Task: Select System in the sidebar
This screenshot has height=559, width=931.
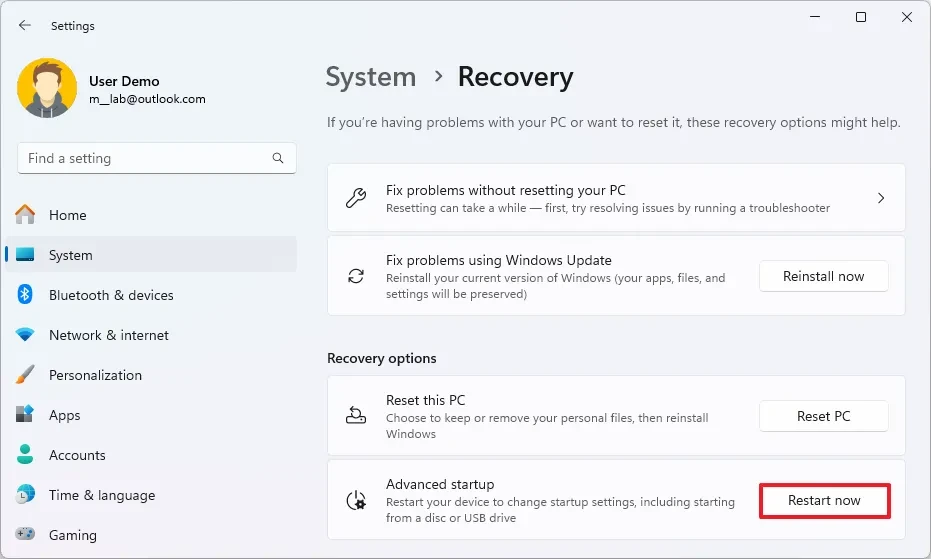Action: (x=151, y=255)
